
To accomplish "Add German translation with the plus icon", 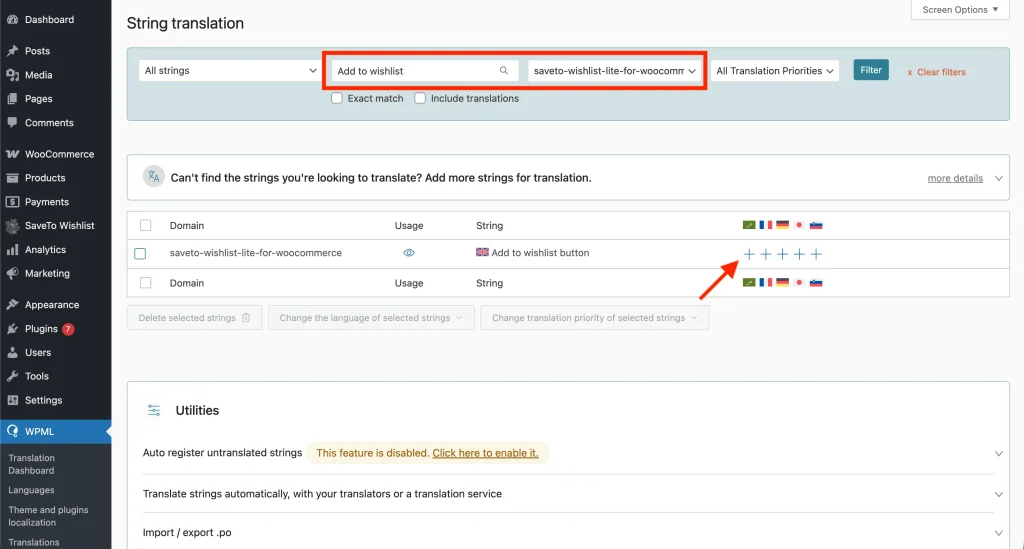I will (x=782, y=254).
